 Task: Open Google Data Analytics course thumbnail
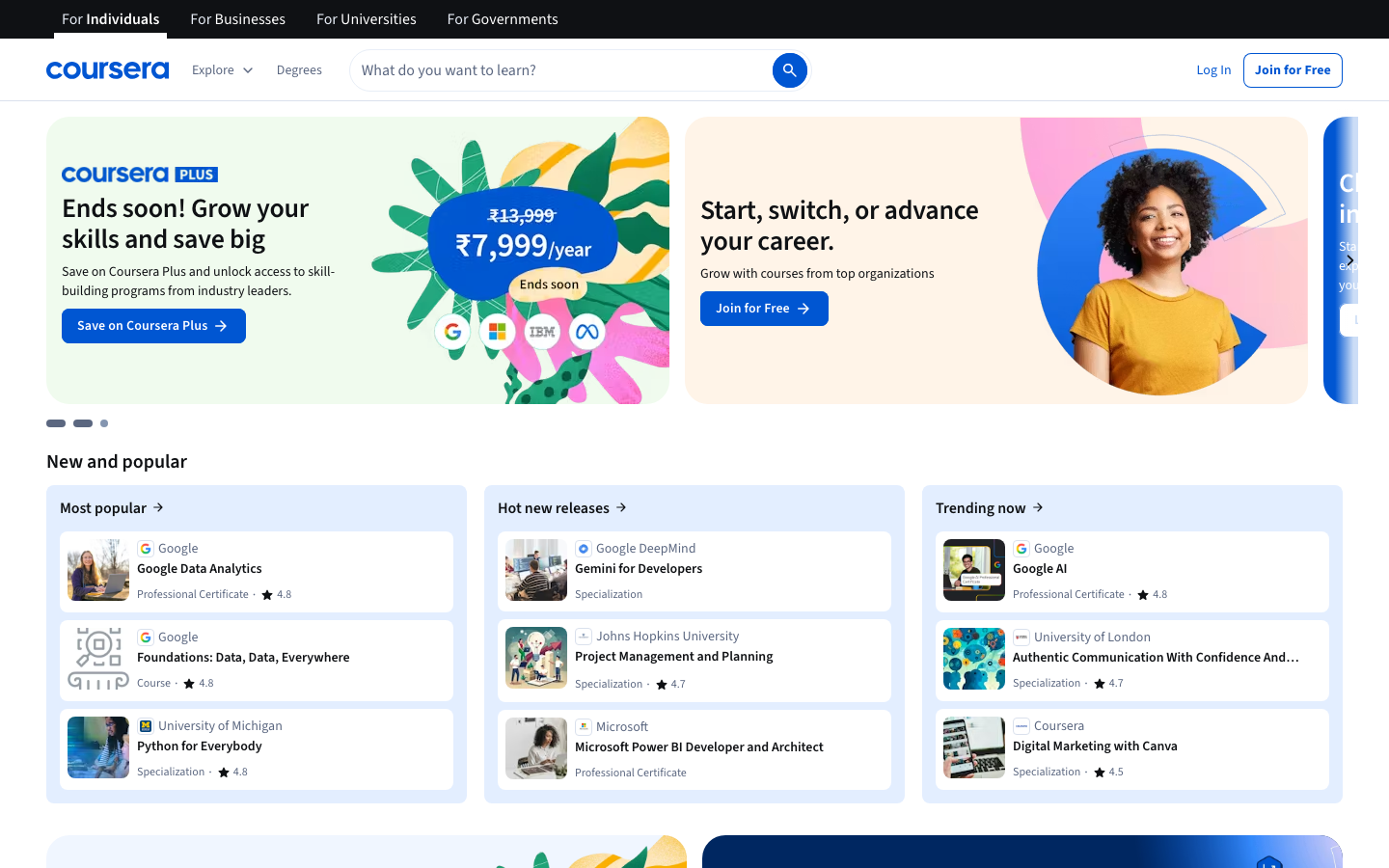[x=98, y=570]
